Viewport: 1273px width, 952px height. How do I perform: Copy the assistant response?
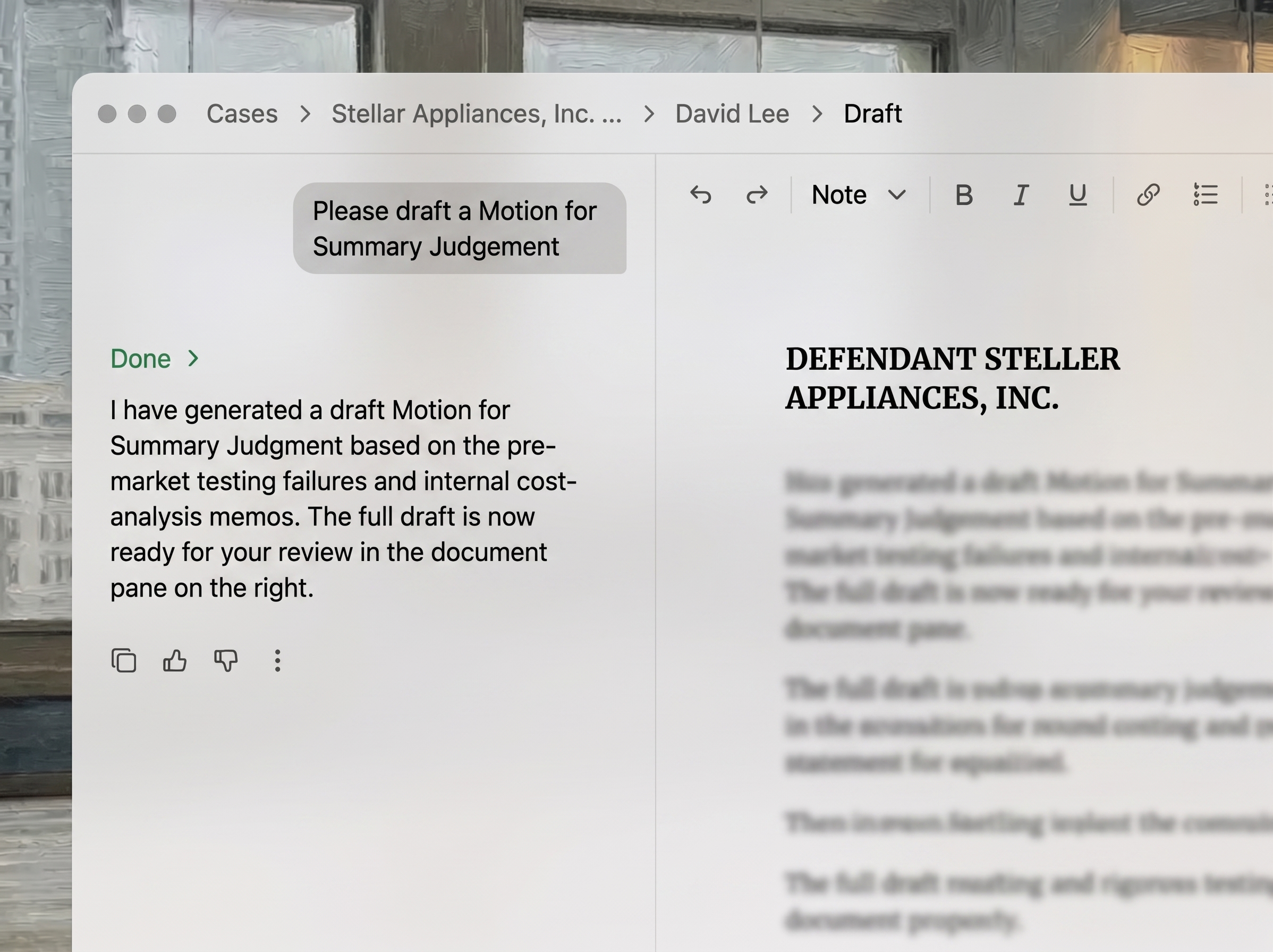tap(124, 660)
